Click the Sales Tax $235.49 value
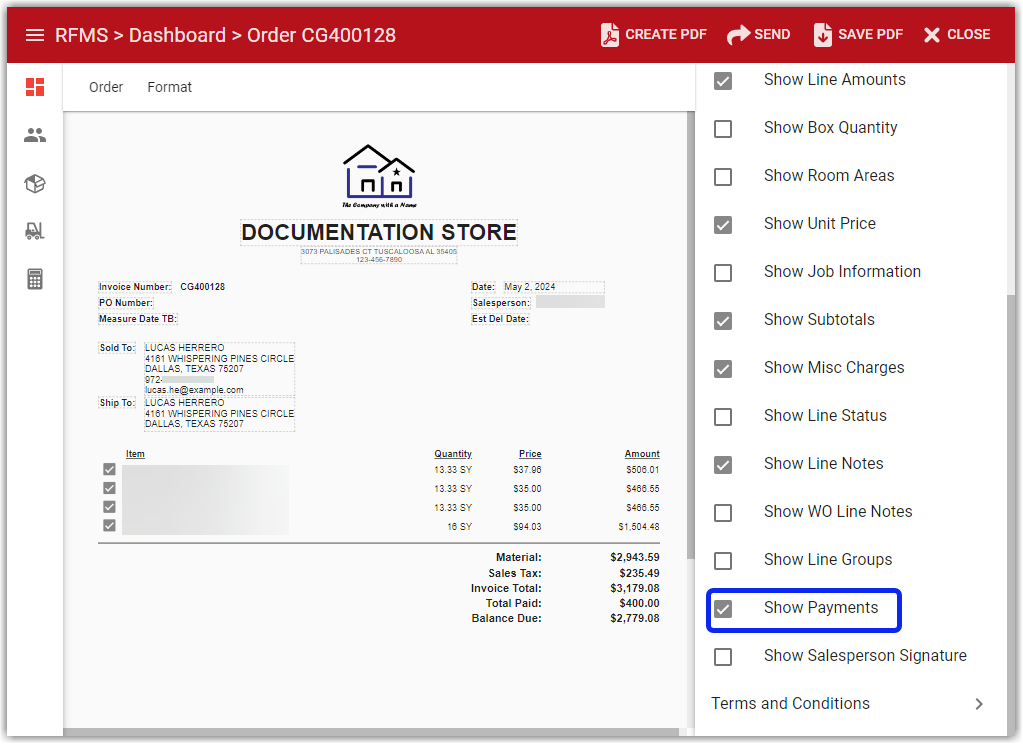 639,574
